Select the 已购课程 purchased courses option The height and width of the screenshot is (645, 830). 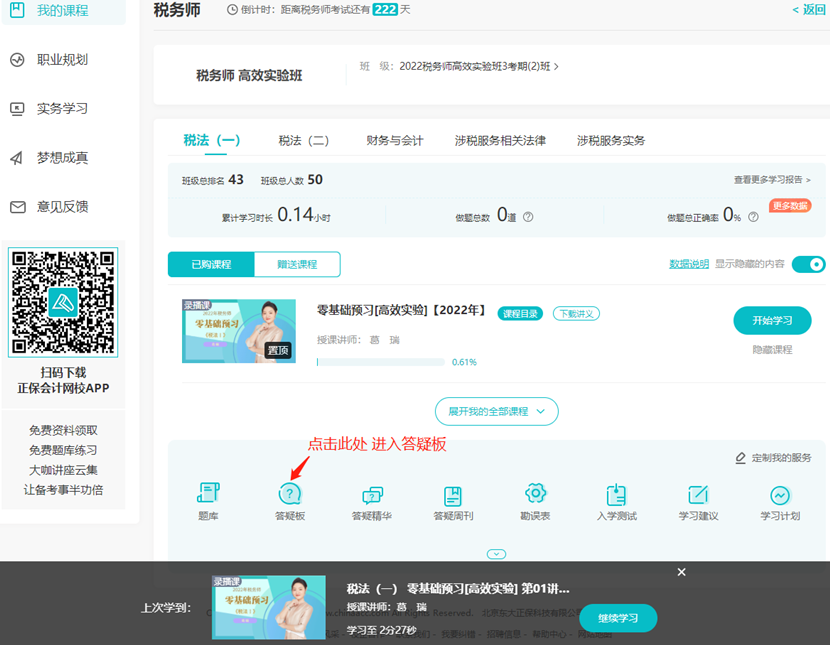click(211, 264)
